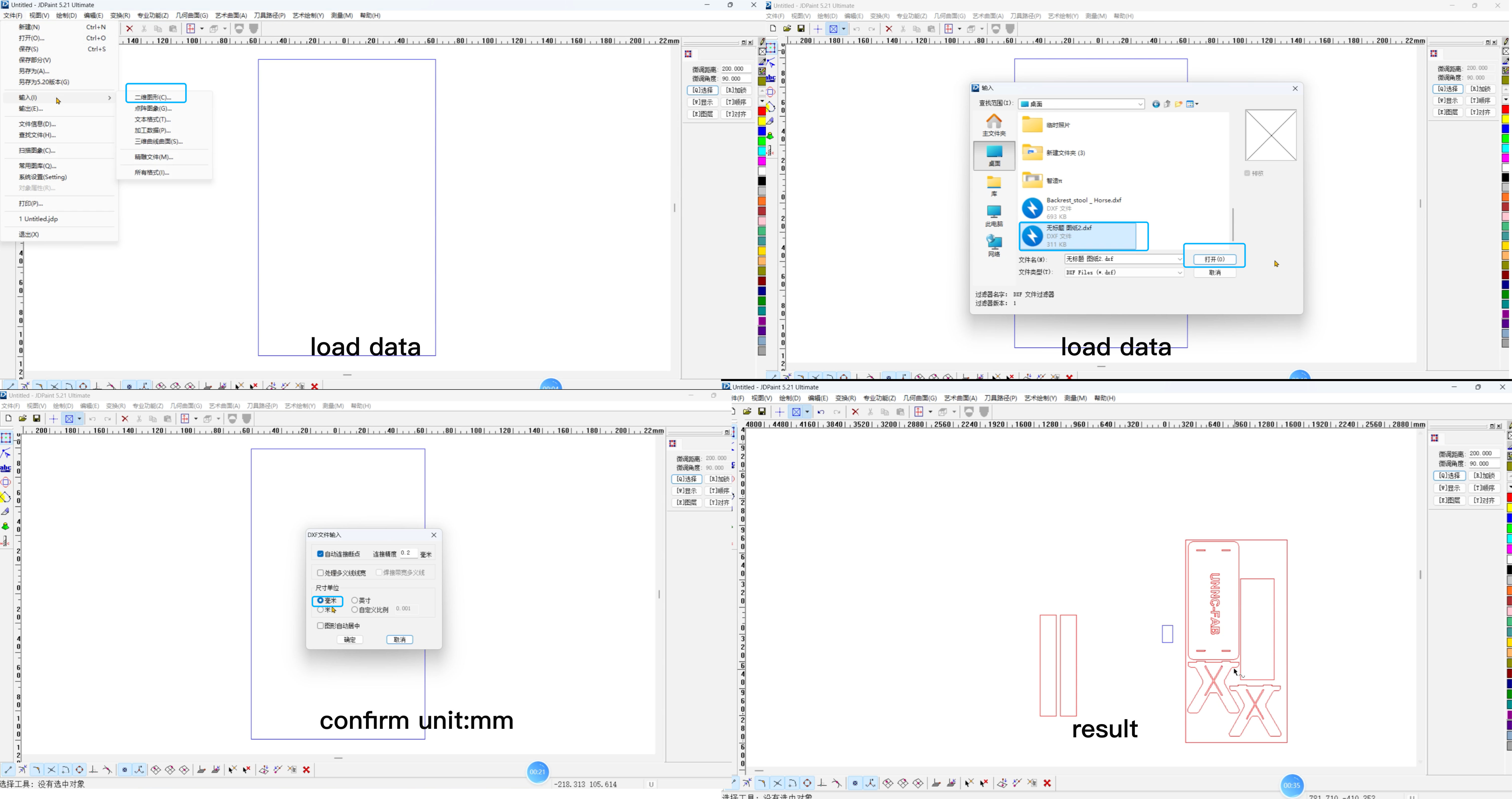Click Paste clipboard icon in bottom-right window toolbar
Screen dimensions: 1512x799
pyautogui.click(x=900, y=412)
